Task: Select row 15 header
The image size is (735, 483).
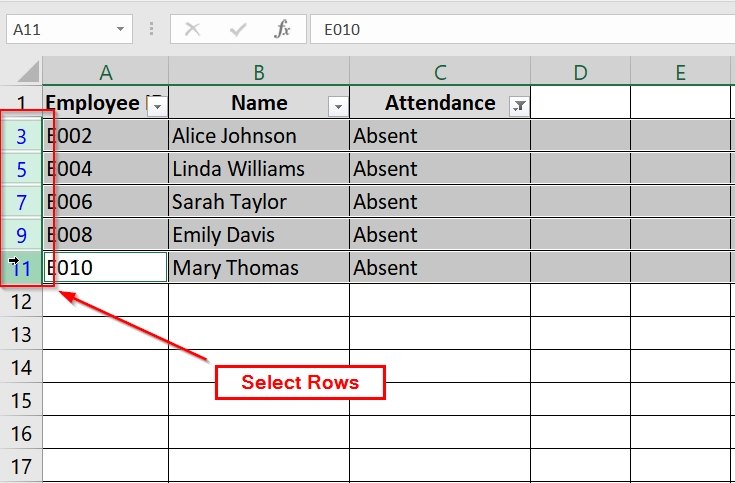Action: [x=21, y=400]
